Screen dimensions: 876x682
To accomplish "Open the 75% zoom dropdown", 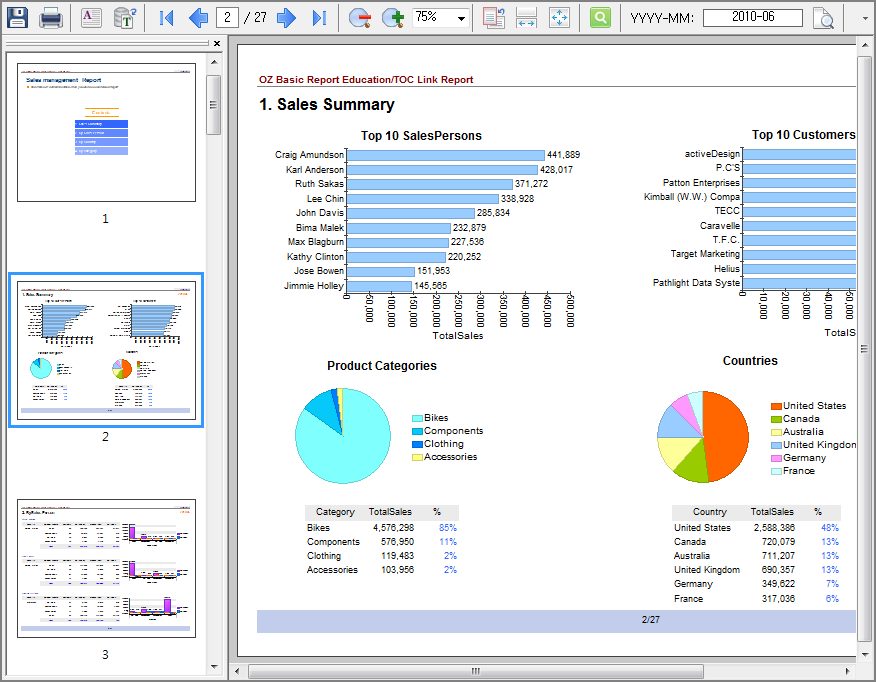I will click(461, 18).
